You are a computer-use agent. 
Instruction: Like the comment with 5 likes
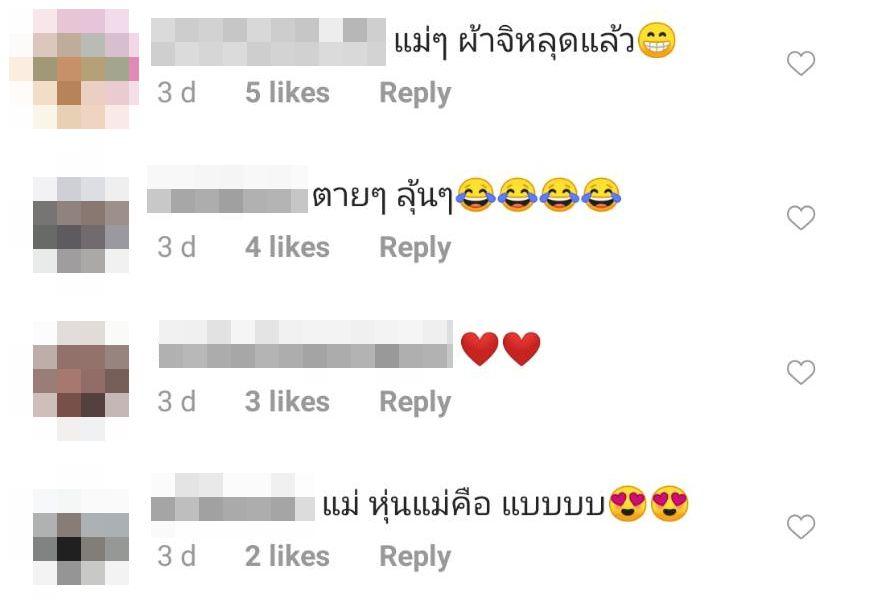(x=801, y=63)
